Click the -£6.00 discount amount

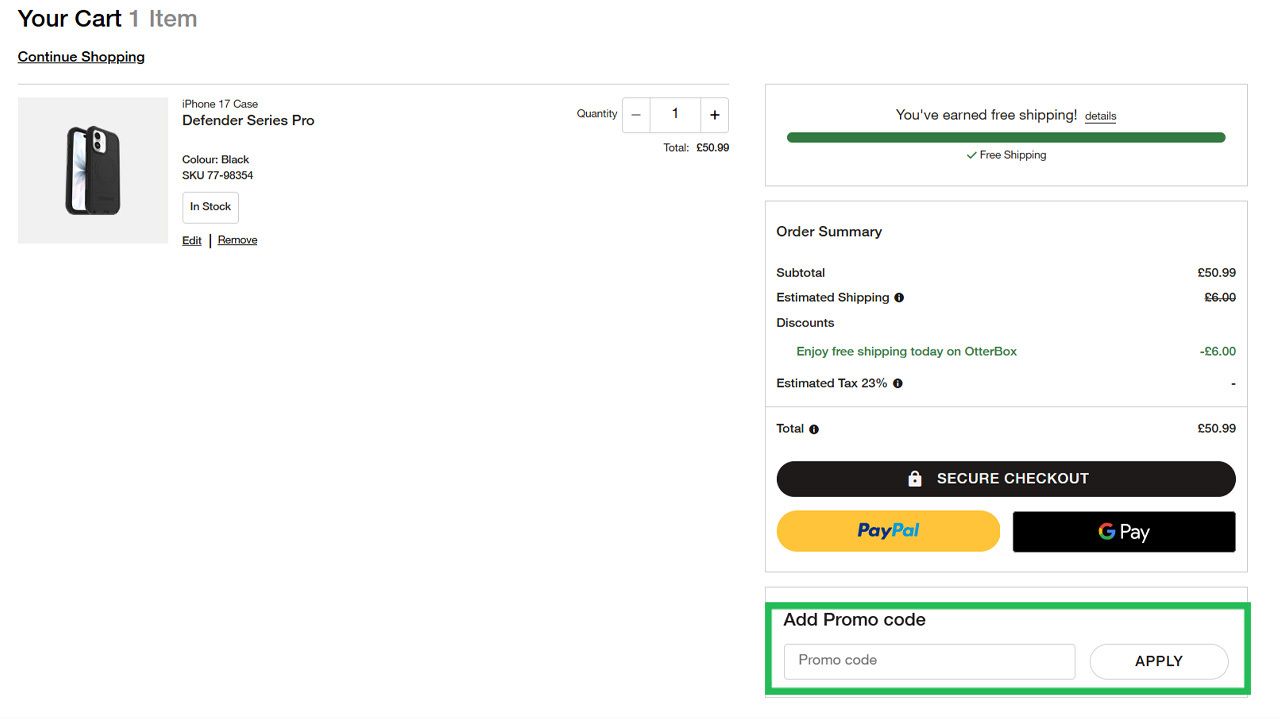1218,352
